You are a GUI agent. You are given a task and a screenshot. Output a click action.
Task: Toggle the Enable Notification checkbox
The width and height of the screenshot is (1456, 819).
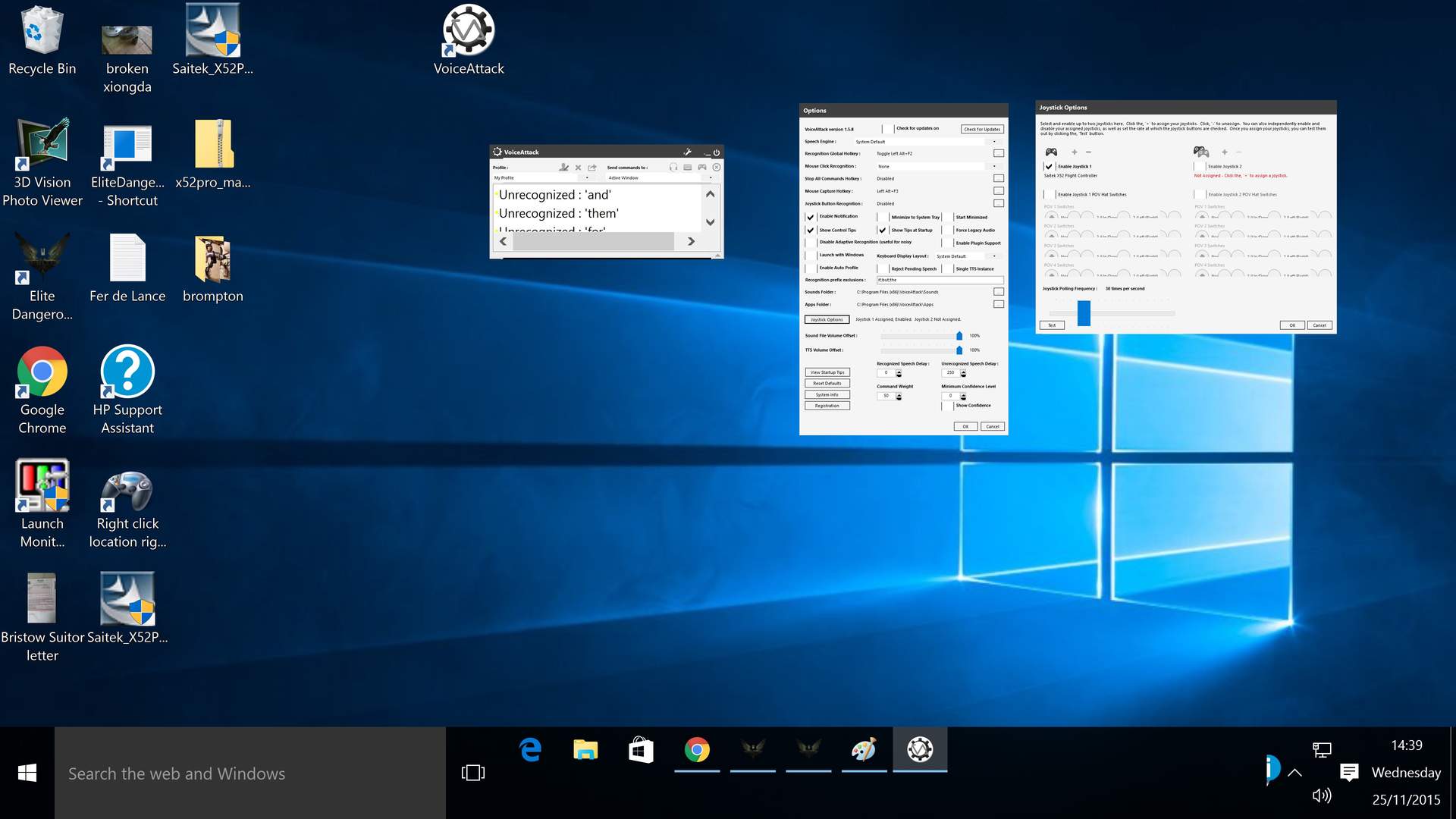pyautogui.click(x=810, y=217)
